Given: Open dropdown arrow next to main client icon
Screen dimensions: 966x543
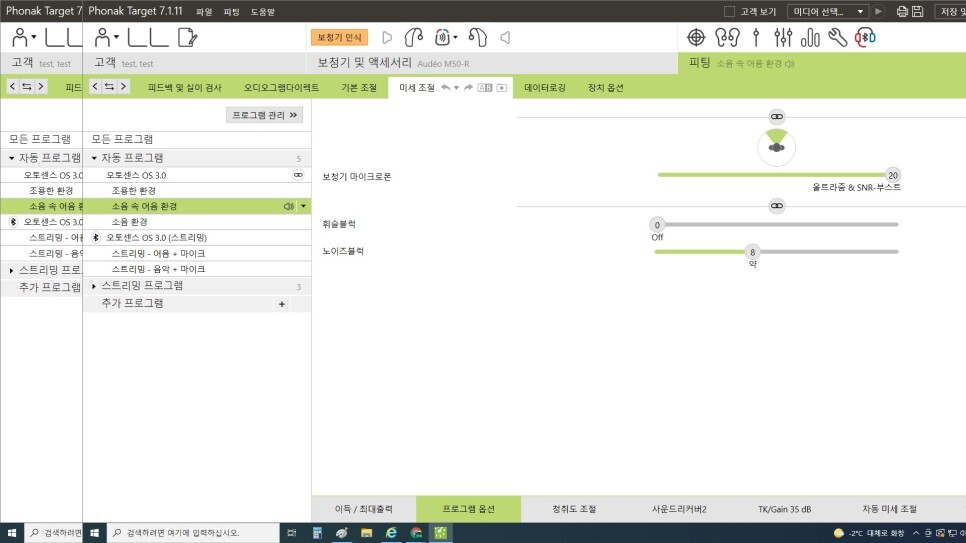Looking at the screenshot, I should [116, 37].
